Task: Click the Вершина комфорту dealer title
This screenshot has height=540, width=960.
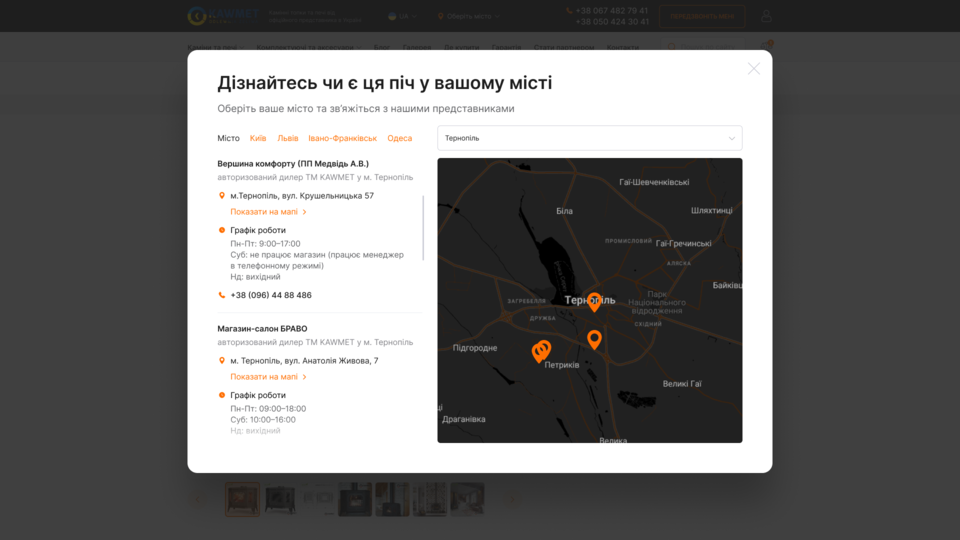Action: tap(293, 163)
